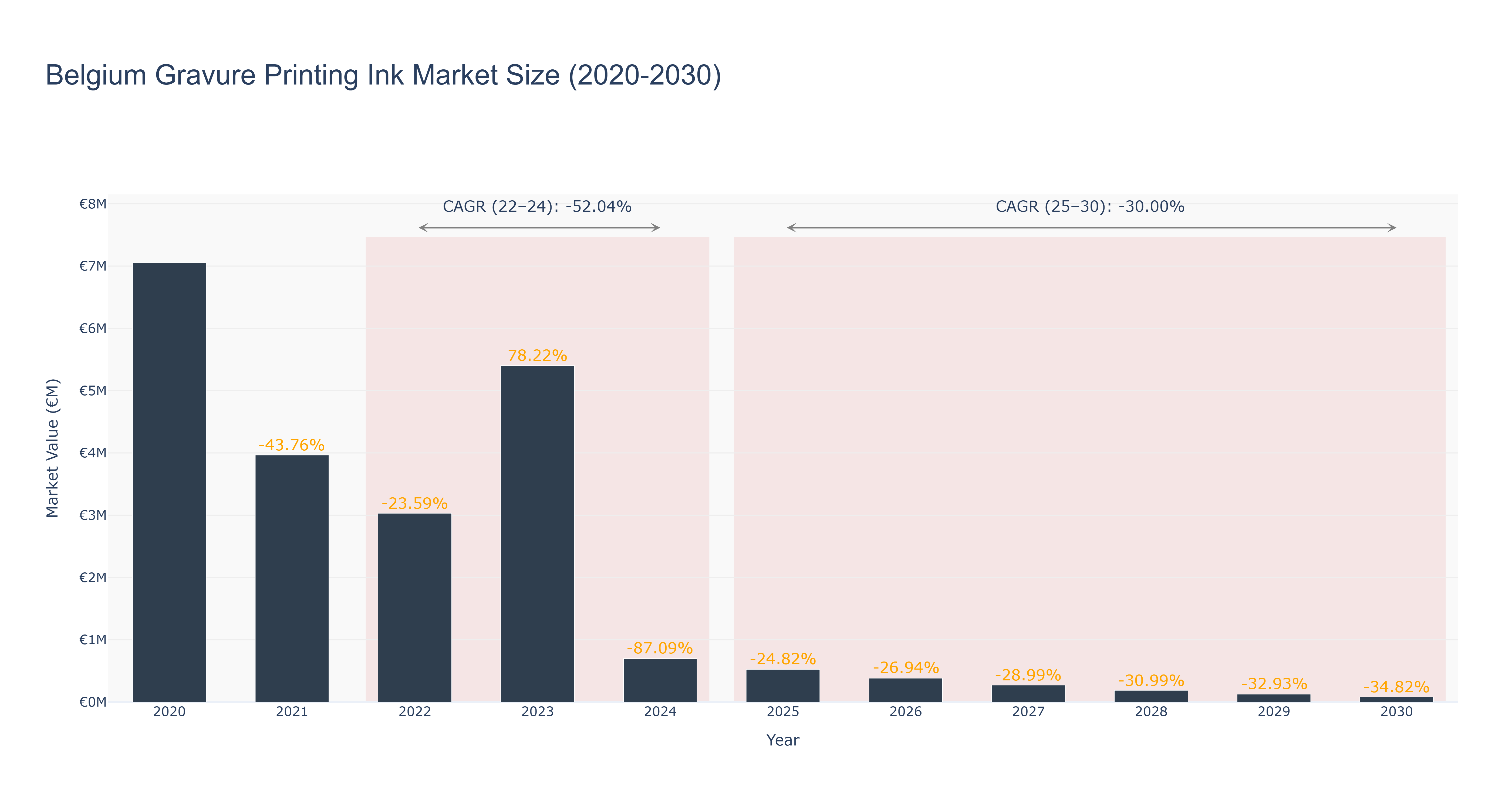Click the 2021 market value bar
The image size is (1512, 810).
pos(292,579)
